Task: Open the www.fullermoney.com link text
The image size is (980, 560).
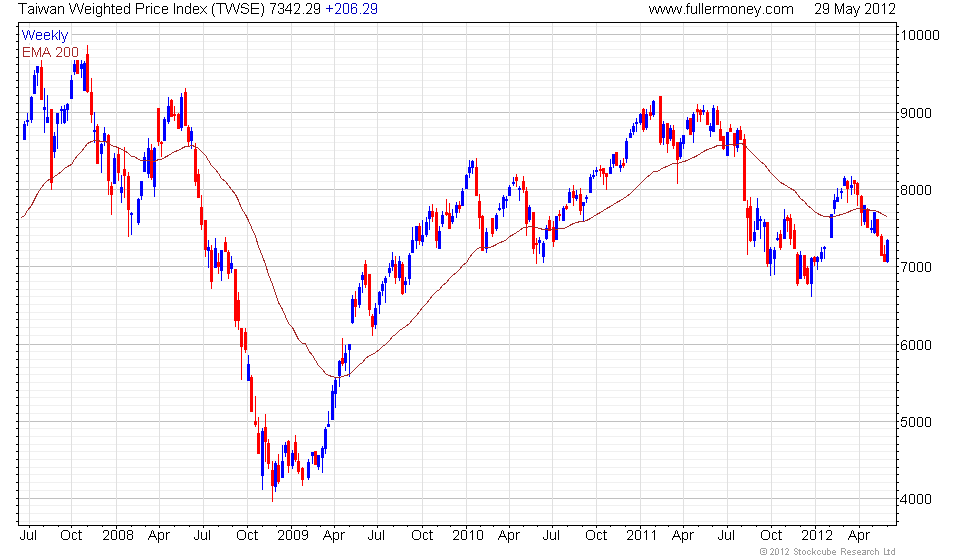Action: 721,9
